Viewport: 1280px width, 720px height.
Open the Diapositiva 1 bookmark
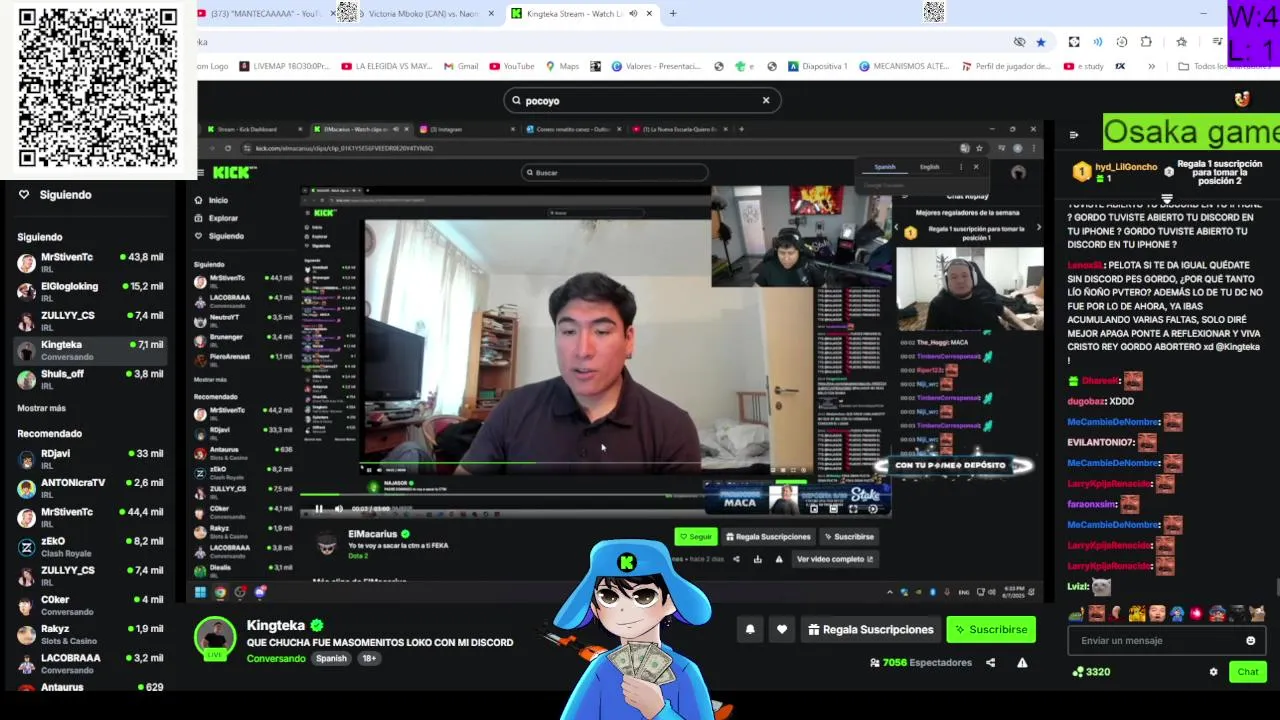[817, 67]
